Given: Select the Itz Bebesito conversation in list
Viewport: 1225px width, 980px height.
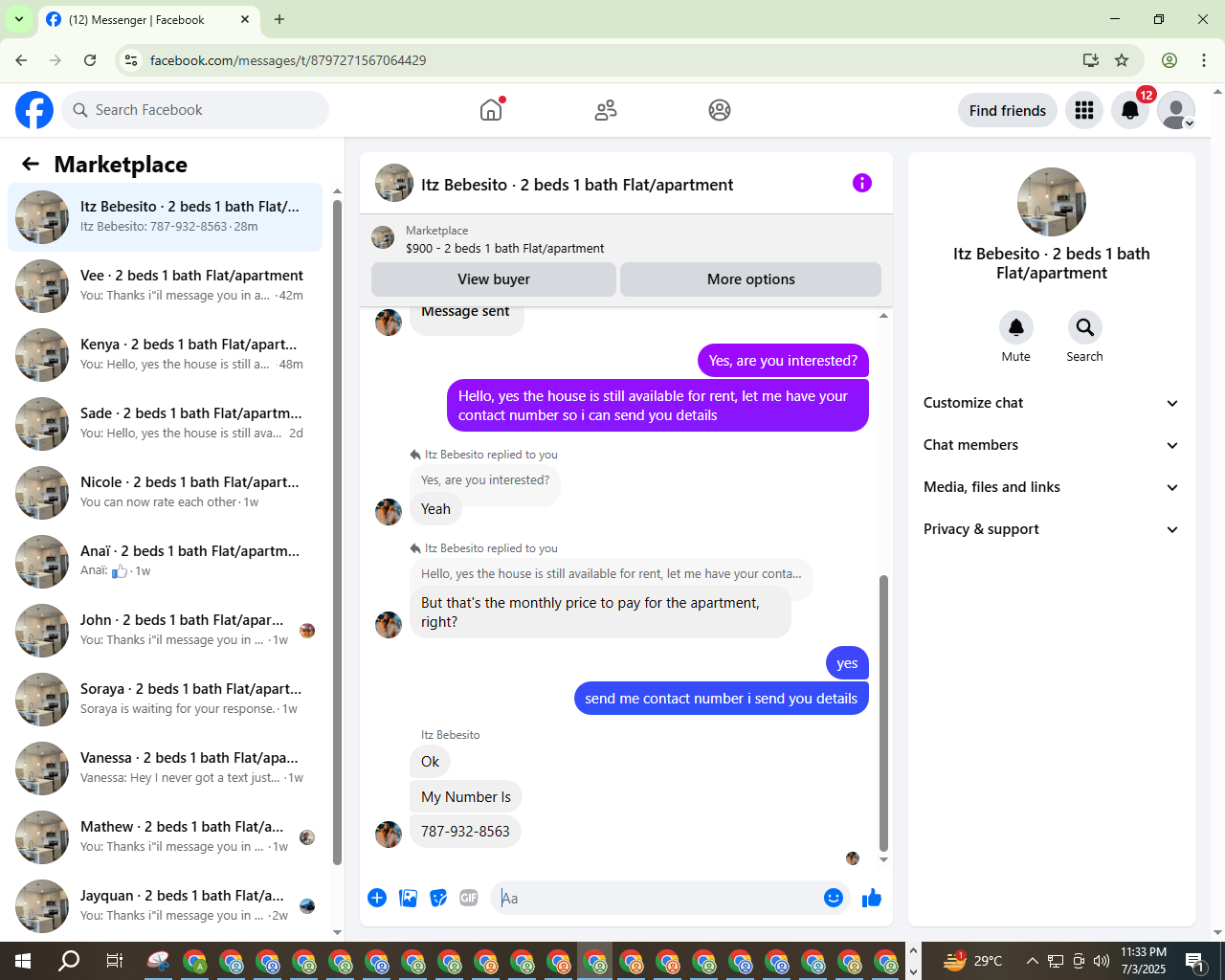Looking at the screenshot, I should click(x=166, y=217).
